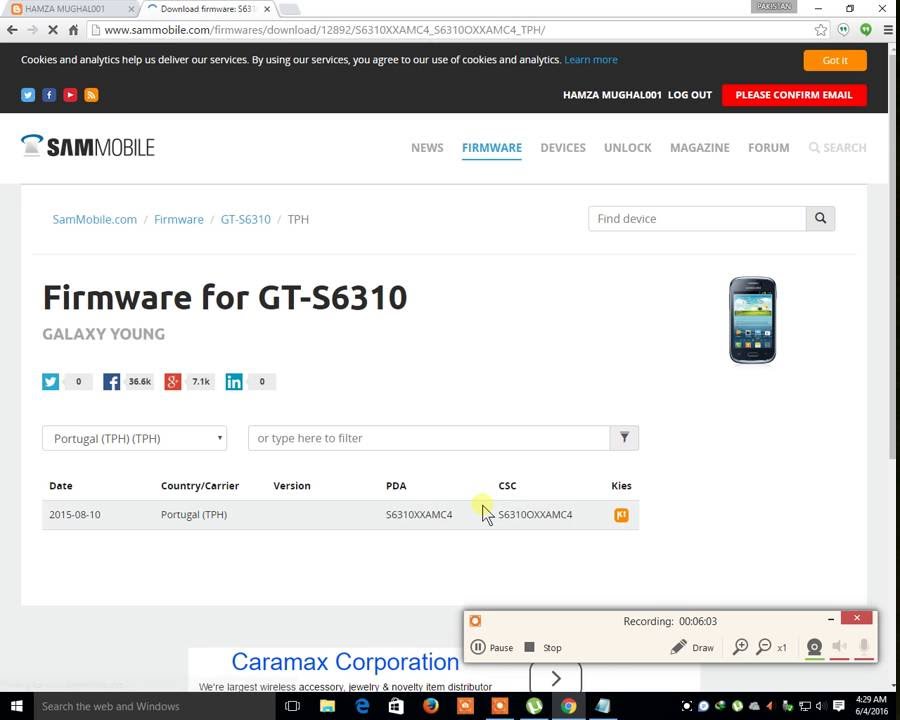Click the LOG OUT link
Image resolution: width=900 pixels, height=720 pixels.
[x=689, y=95]
